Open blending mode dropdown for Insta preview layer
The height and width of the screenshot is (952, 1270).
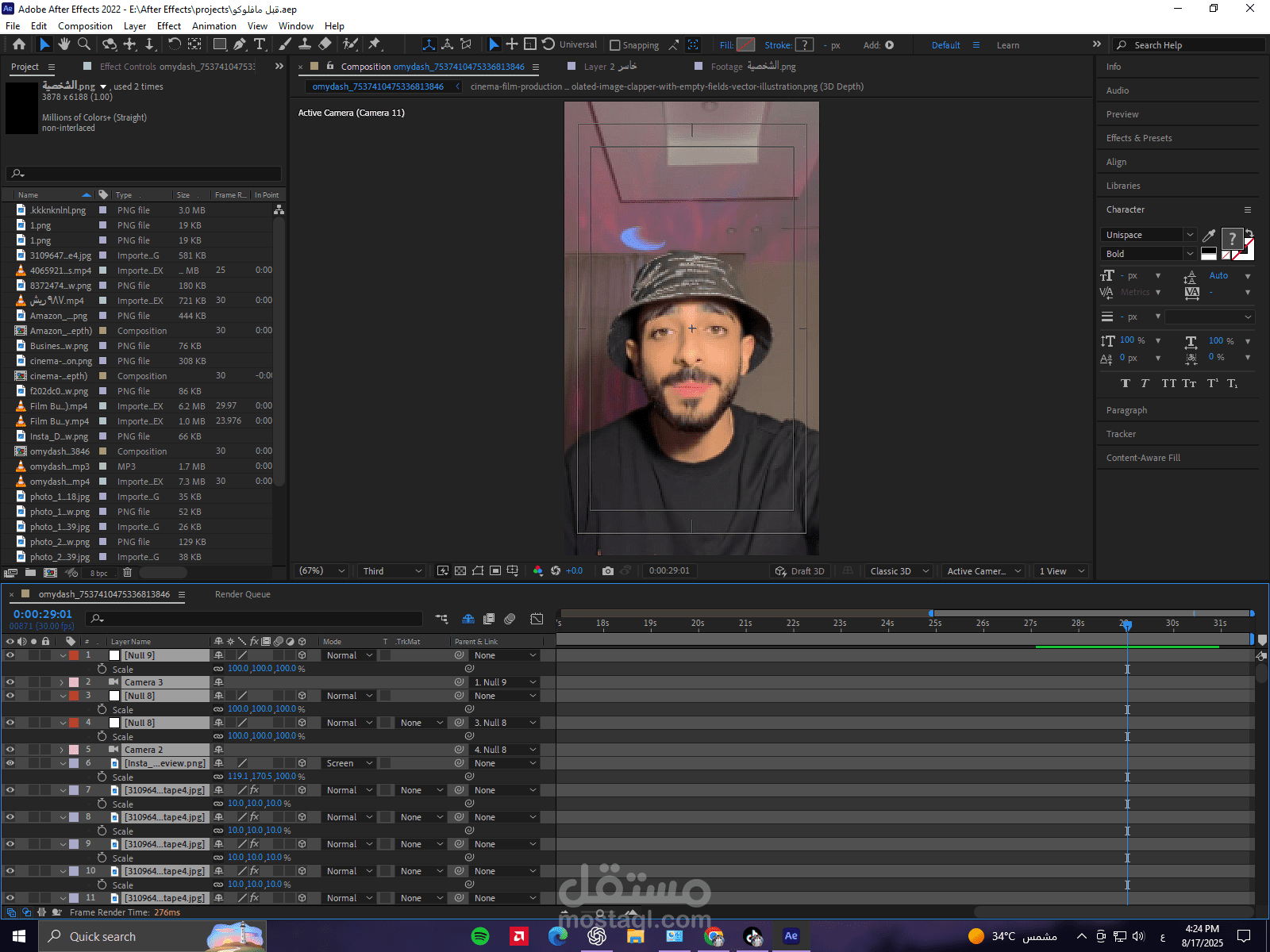pyautogui.click(x=349, y=763)
